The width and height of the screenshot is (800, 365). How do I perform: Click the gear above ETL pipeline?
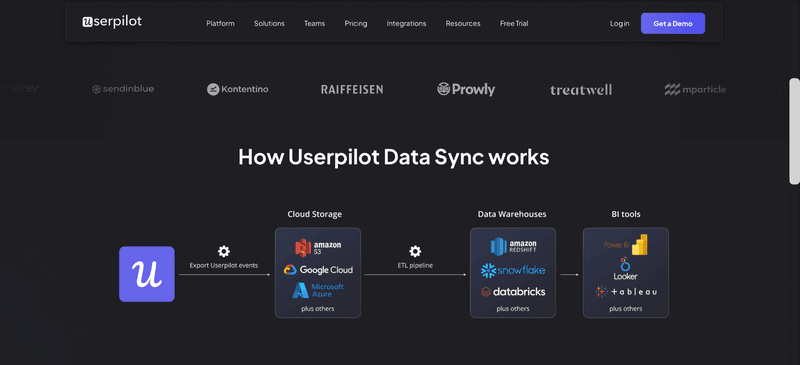tap(415, 251)
